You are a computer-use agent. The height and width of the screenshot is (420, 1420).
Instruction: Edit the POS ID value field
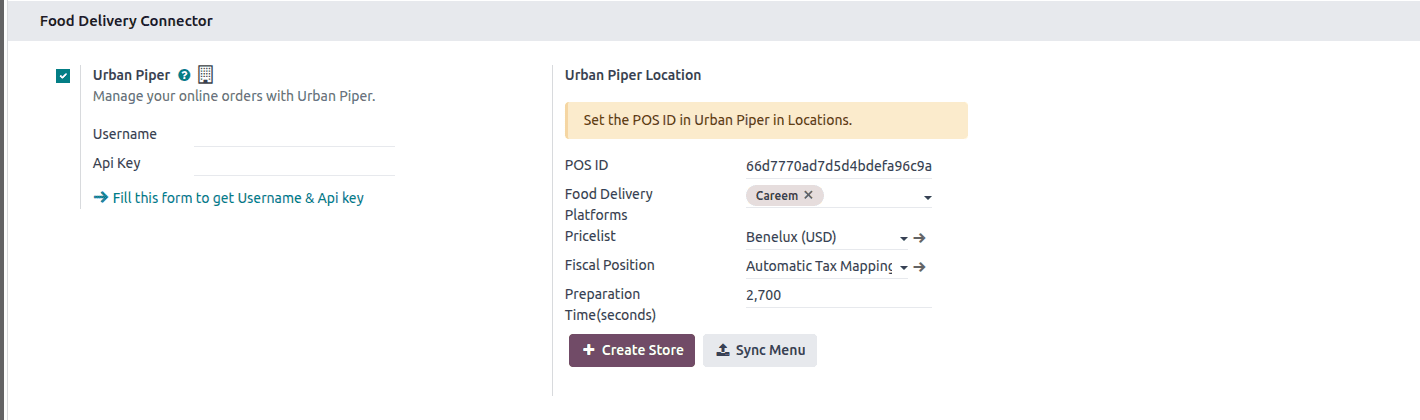(838, 165)
